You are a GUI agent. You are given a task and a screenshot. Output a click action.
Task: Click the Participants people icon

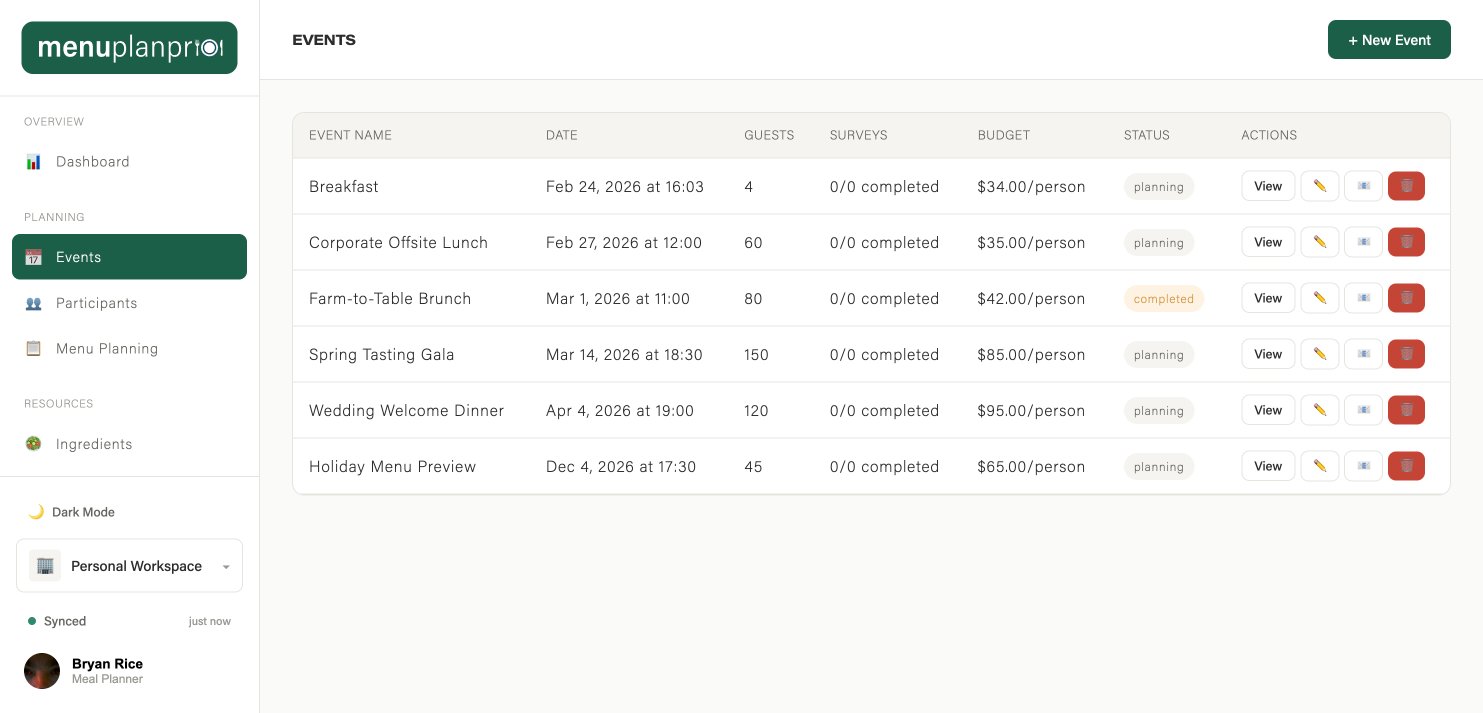pyautogui.click(x=33, y=303)
